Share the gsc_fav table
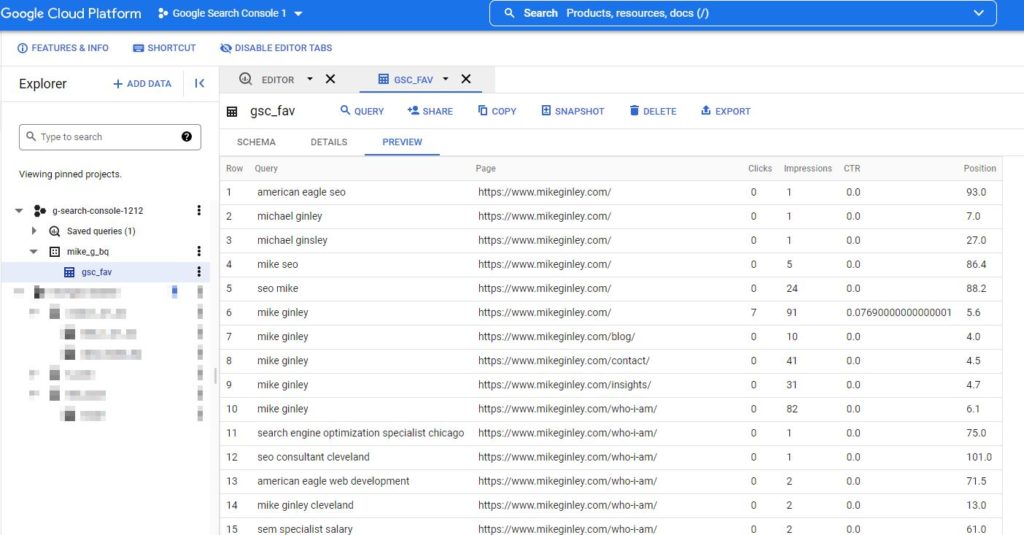 tap(430, 111)
